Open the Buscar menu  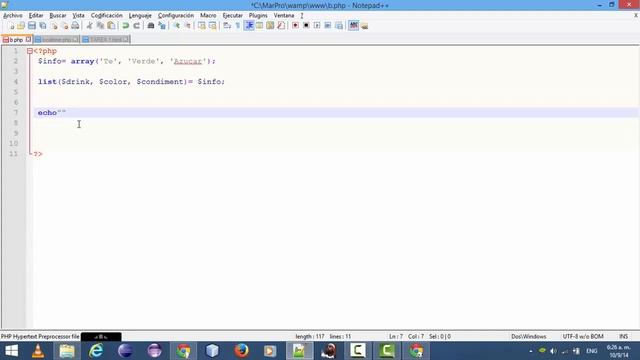click(58, 16)
